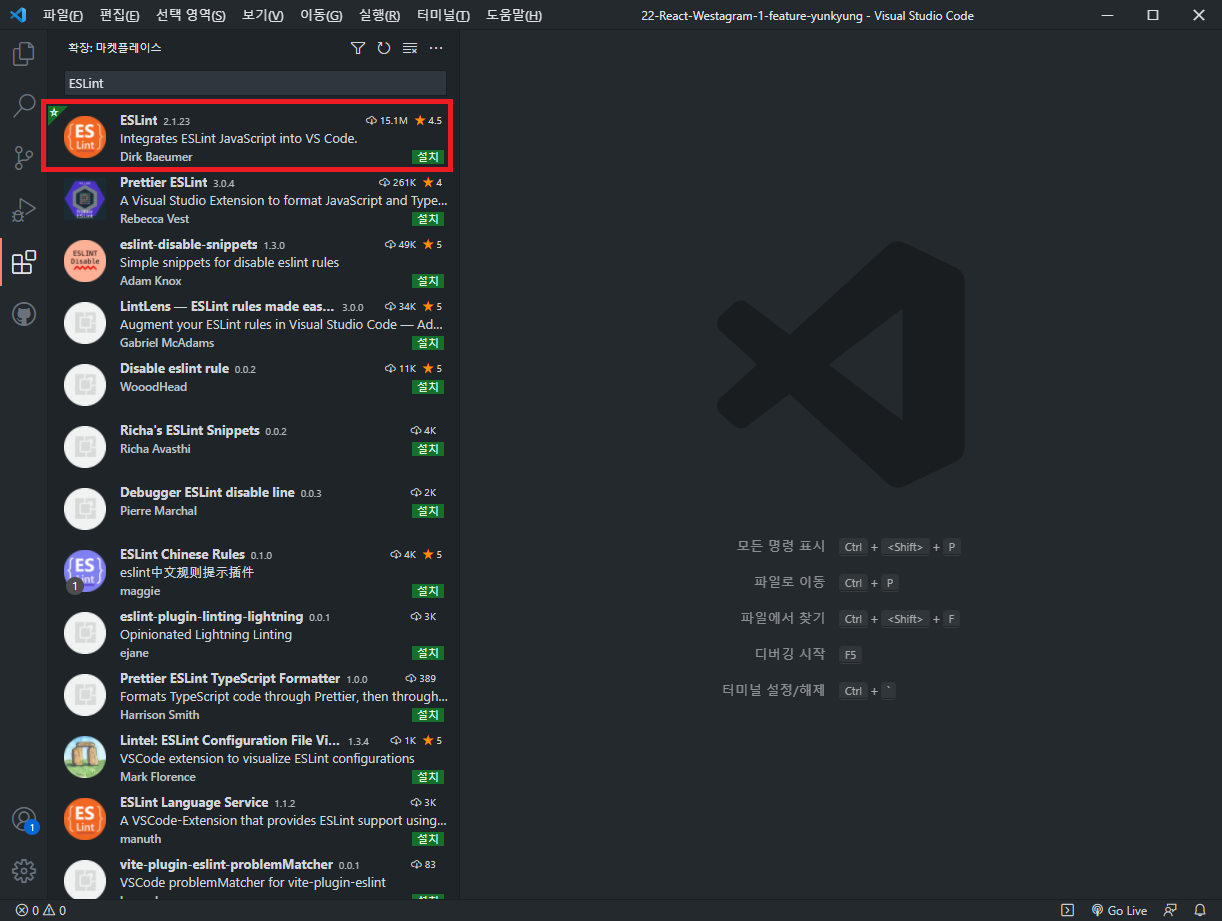
Task: Select vite-plugin-eslint-problemMatcher title
Action: [x=226, y=864]
